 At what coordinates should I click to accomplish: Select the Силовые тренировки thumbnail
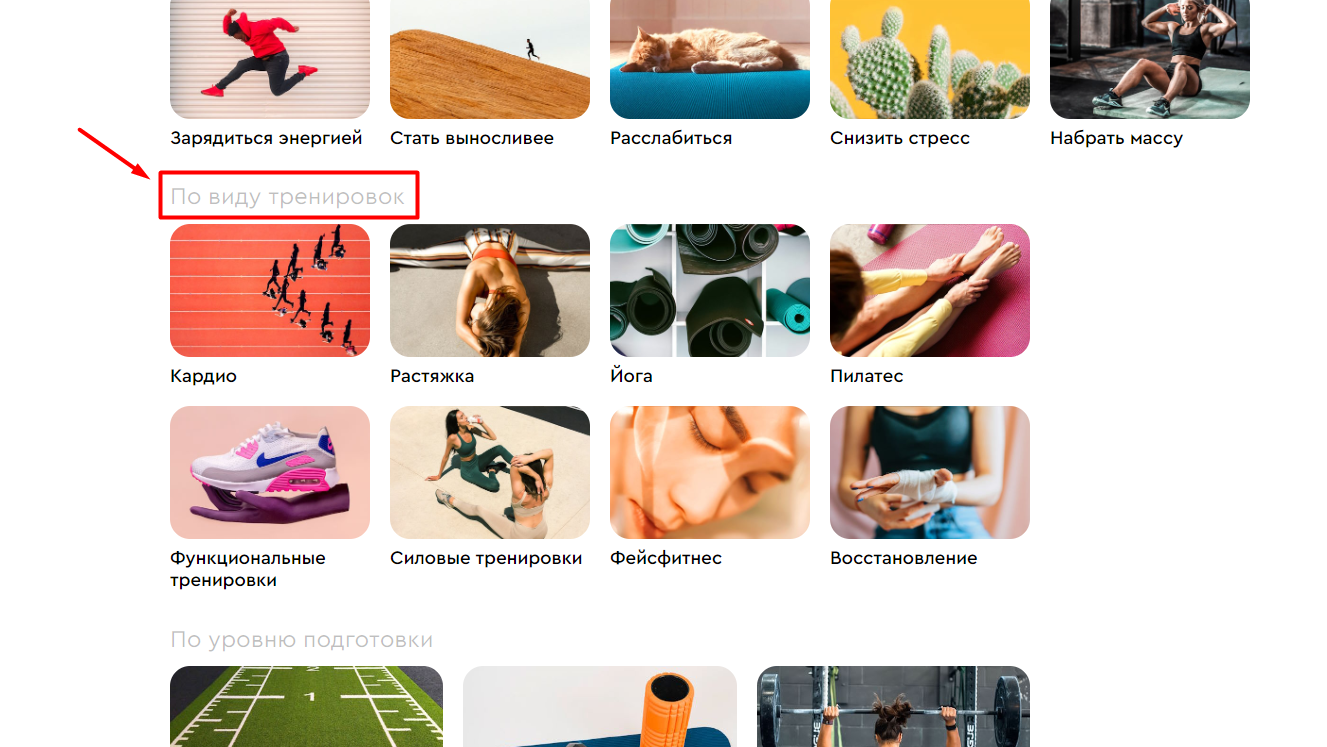click(x=490, y=472)
